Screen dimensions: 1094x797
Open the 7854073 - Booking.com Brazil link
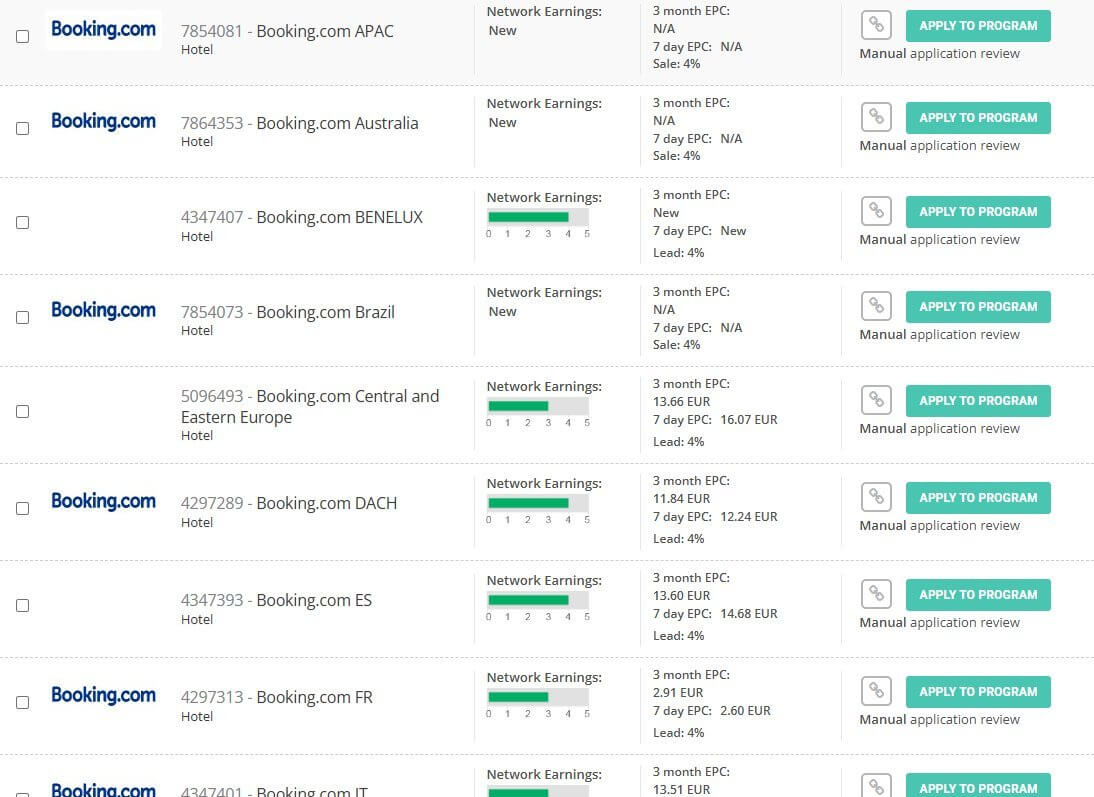pyautogui.click(x=287, y=313)
